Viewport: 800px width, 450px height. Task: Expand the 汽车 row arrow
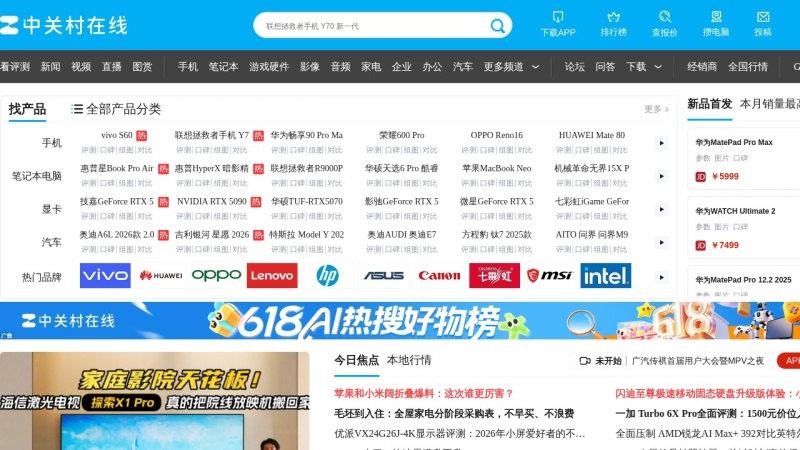pos(661,242)
